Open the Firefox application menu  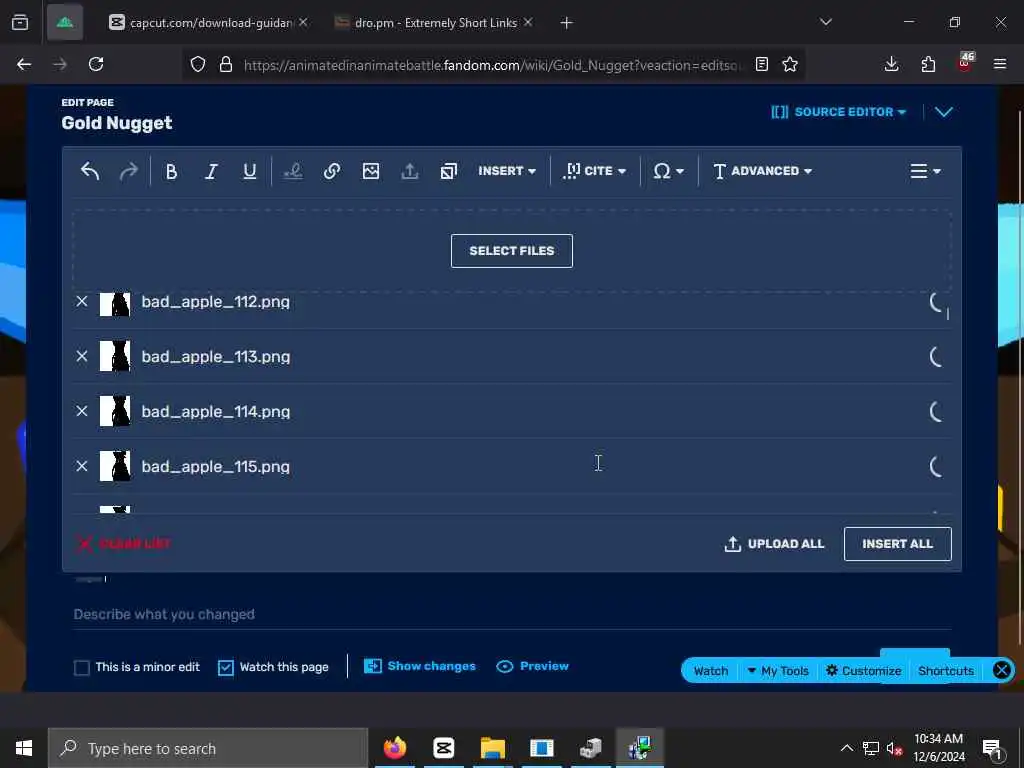(x=1000, y=64)
